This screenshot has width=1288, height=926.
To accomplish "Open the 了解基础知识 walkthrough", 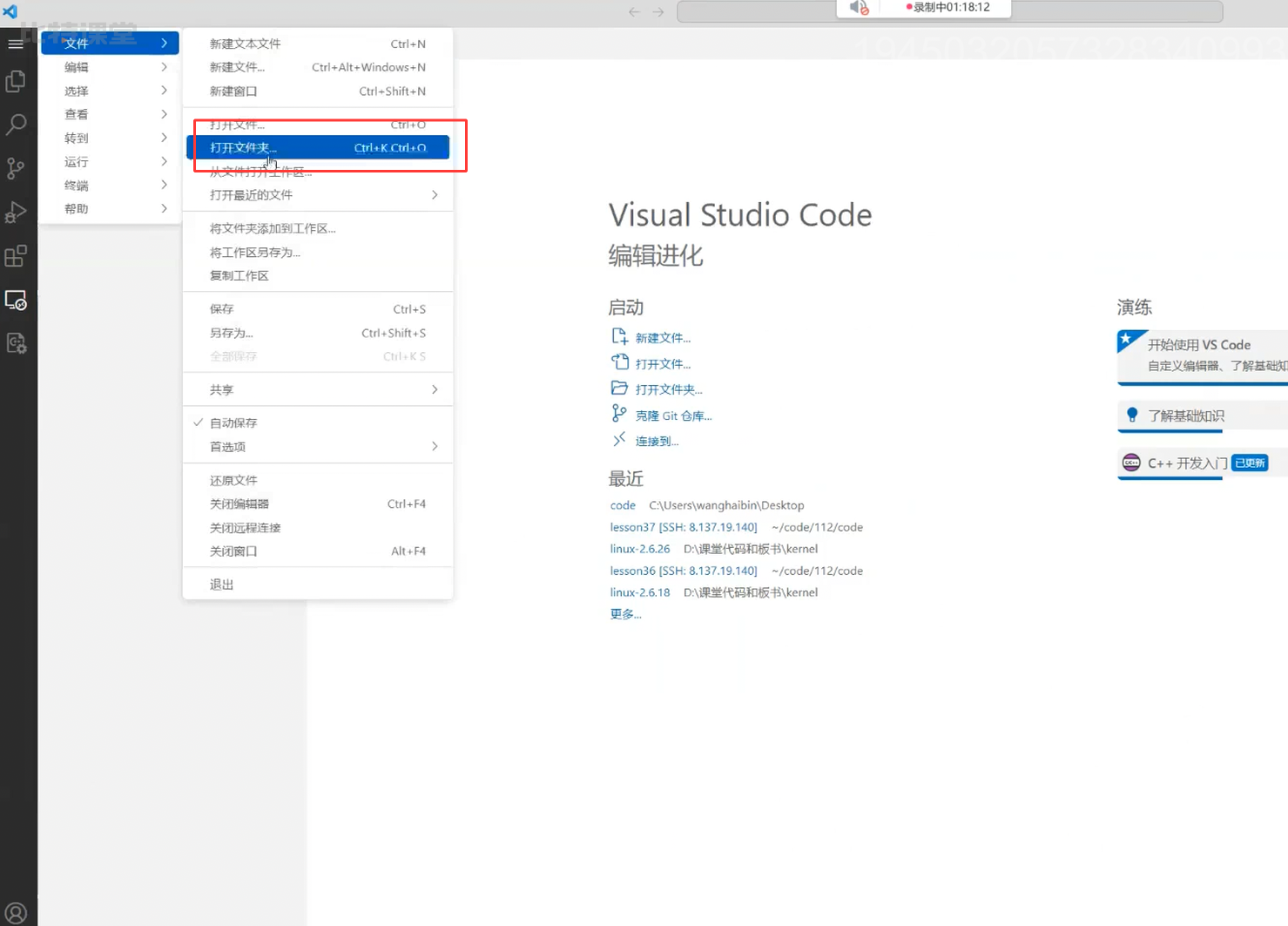I will pyautogui.click(x=1203, y=416).
